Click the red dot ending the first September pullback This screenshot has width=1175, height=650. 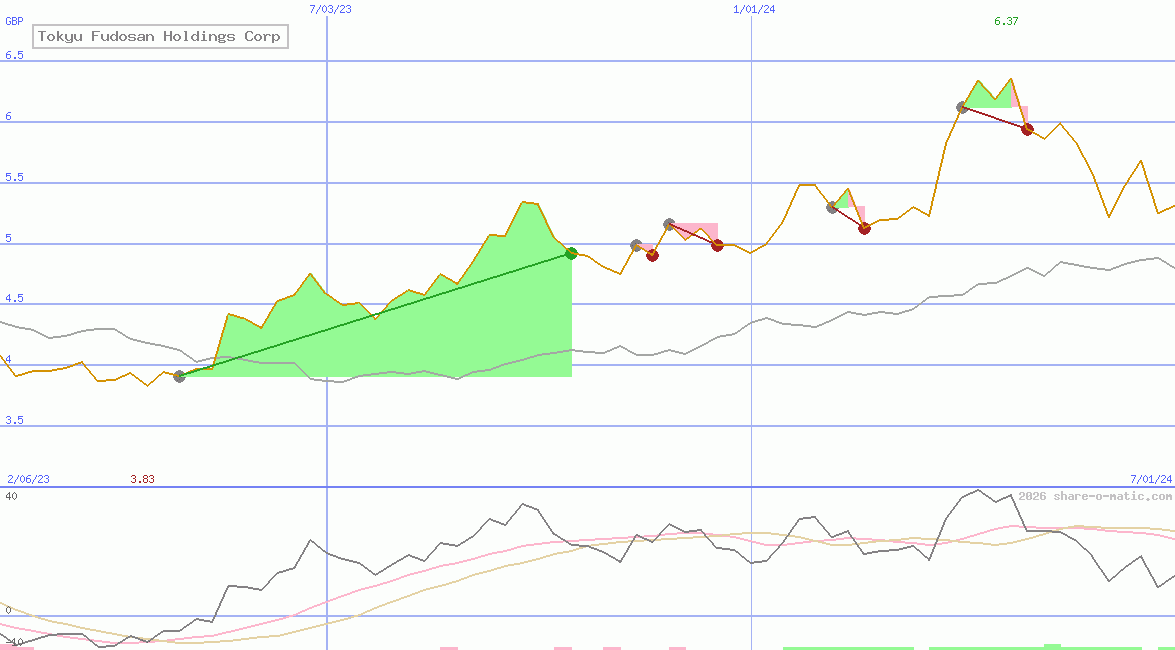(x=653, y=255)
